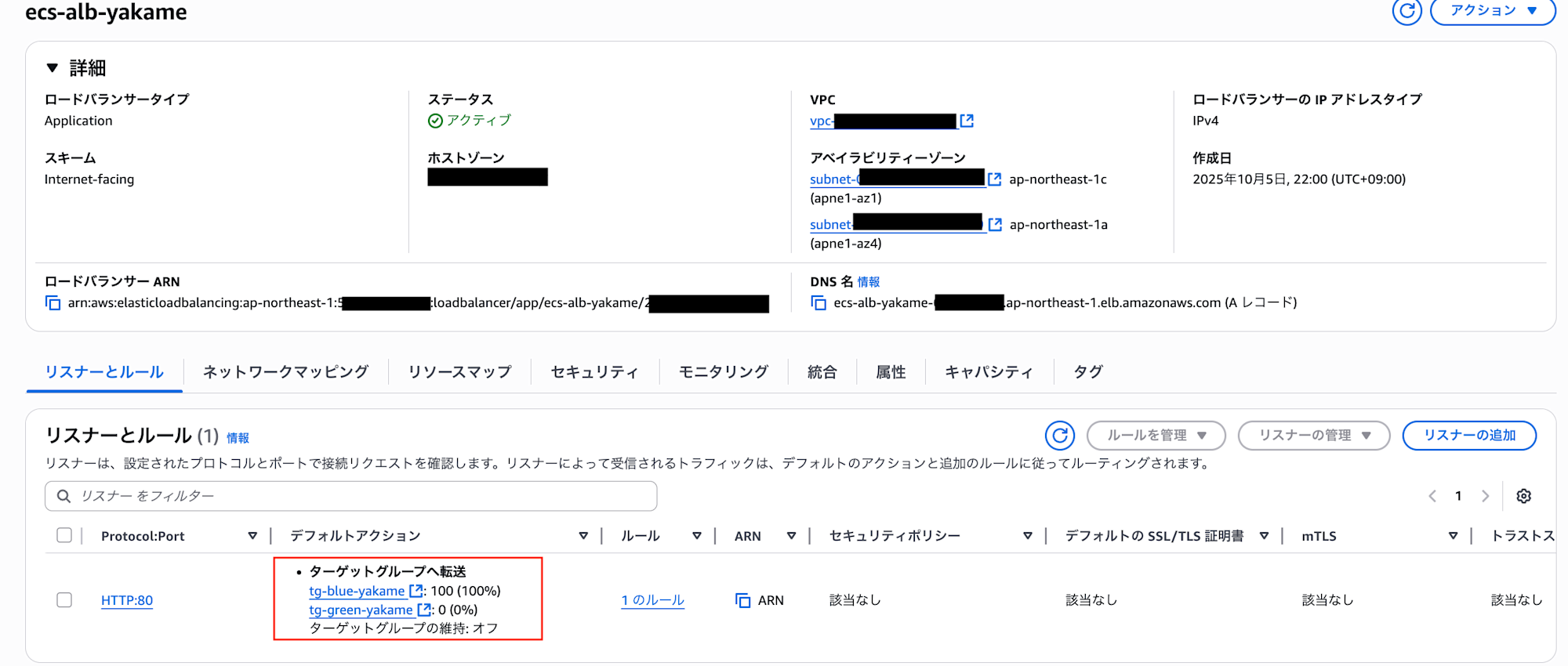1568x666 pixels.
Task: Open the アクション dropdown menu
Action: coord(1492,11)
